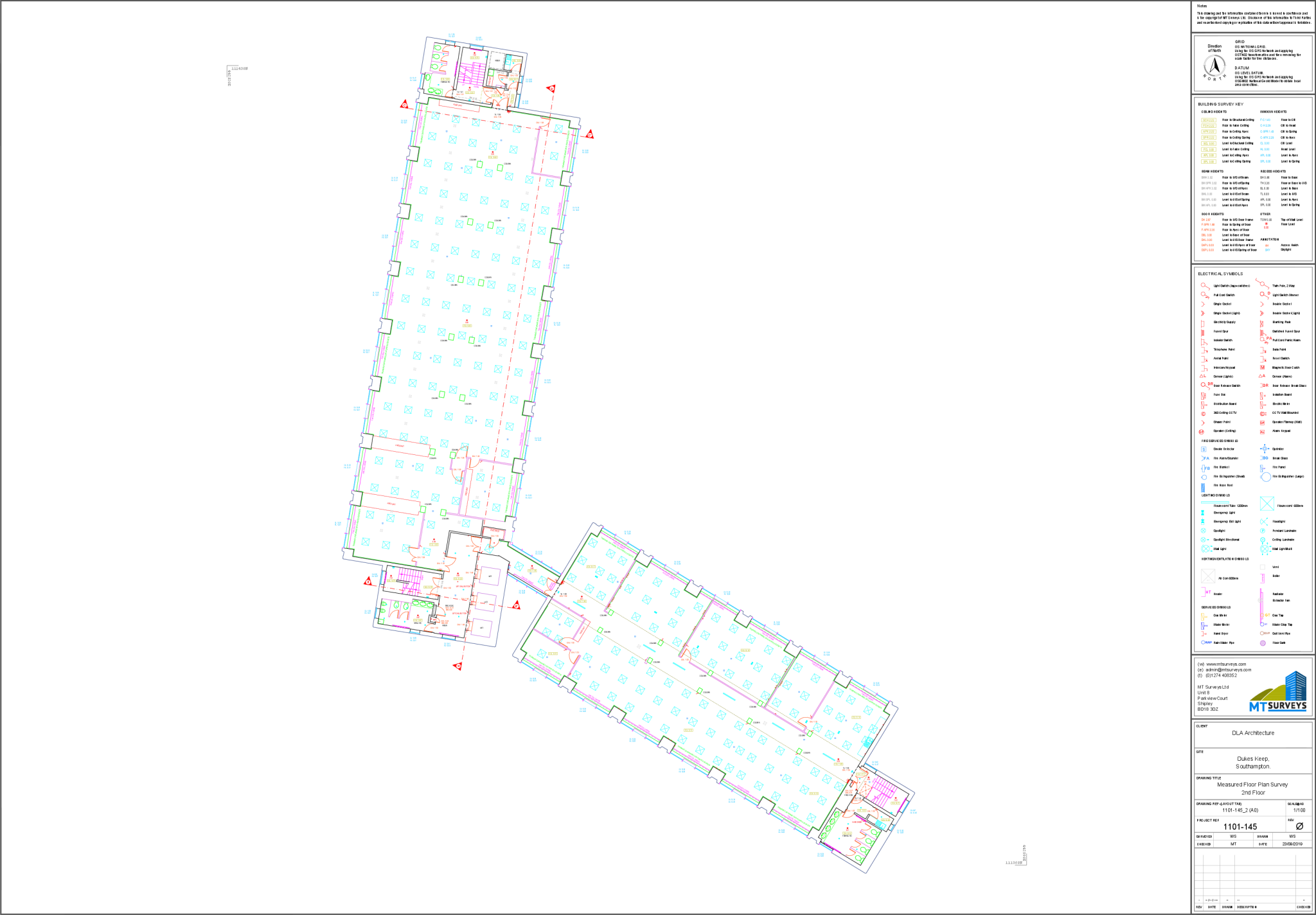This screenshot has height=915, width=1316.
Task: Click the red solid-circle detector symbol in legend
Action: (x=1204, y=413)
